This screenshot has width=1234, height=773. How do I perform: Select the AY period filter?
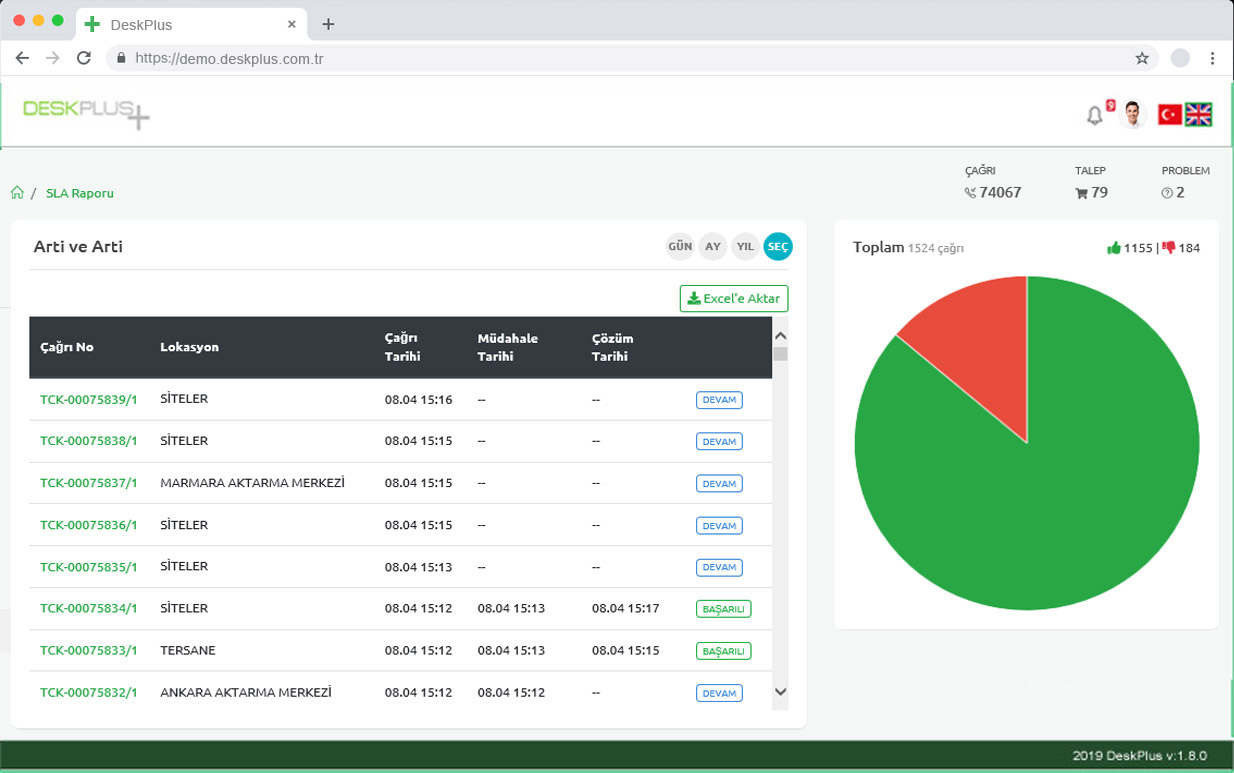tap(712, 246)
